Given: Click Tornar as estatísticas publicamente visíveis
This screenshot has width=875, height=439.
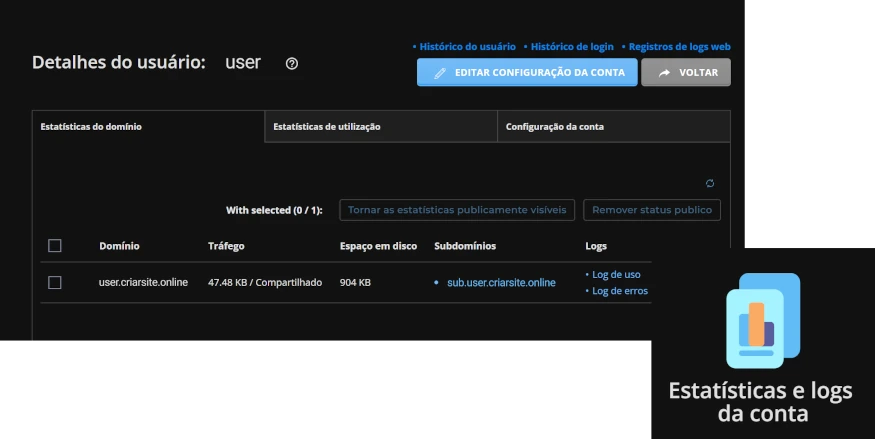Looking at the screenshot, I should pyautogui.click(x=457, y=210).
